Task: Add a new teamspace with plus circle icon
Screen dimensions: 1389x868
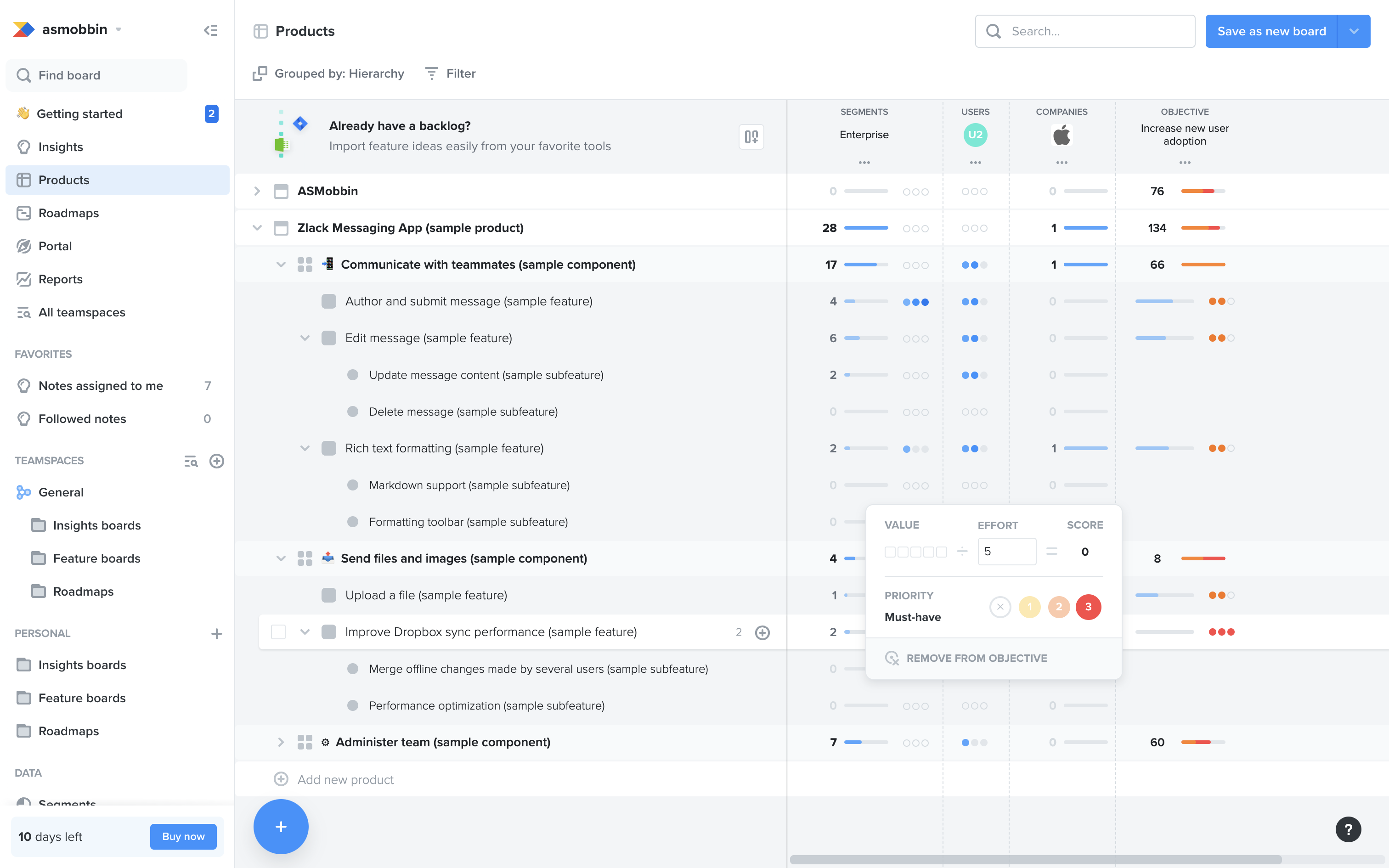Action: (x=216, y=461)
